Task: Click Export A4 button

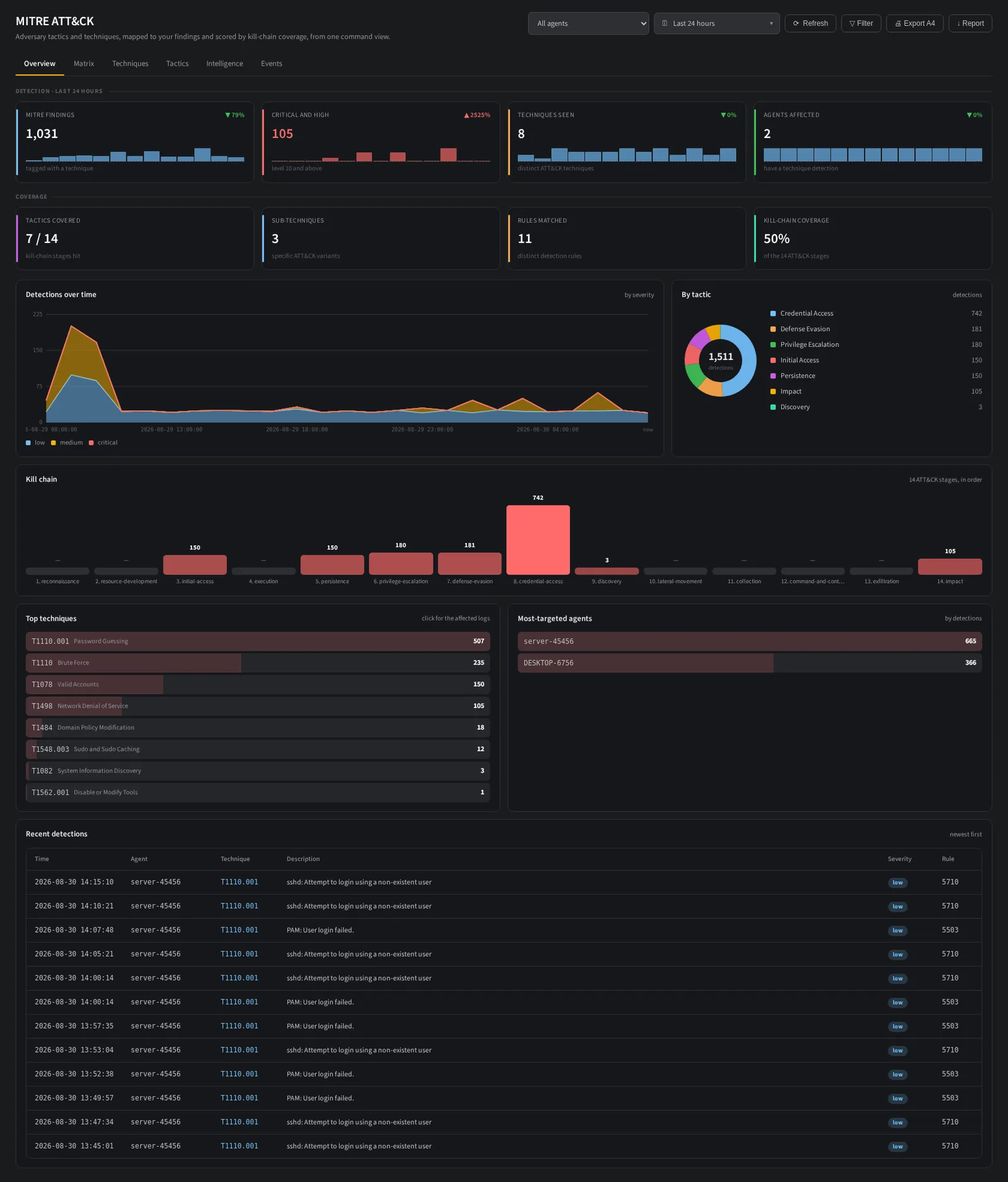Action: point(915,23)
